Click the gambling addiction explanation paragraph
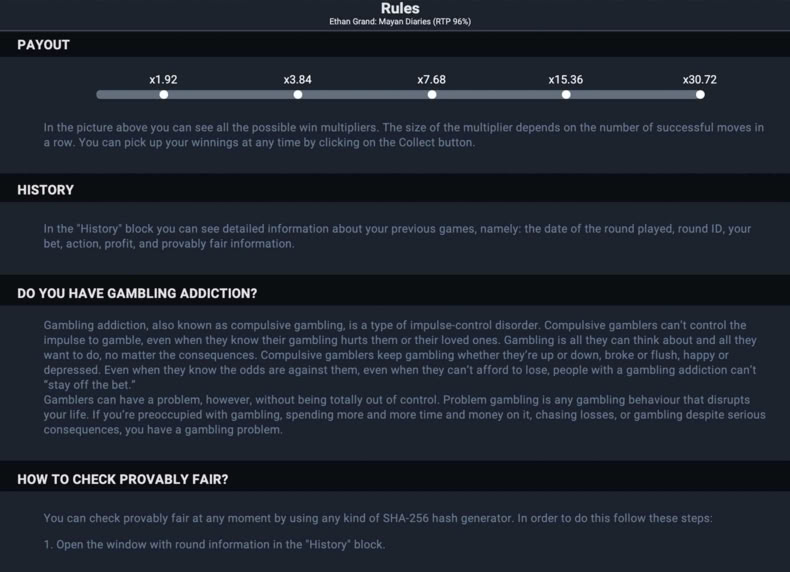 pos(405,377)
